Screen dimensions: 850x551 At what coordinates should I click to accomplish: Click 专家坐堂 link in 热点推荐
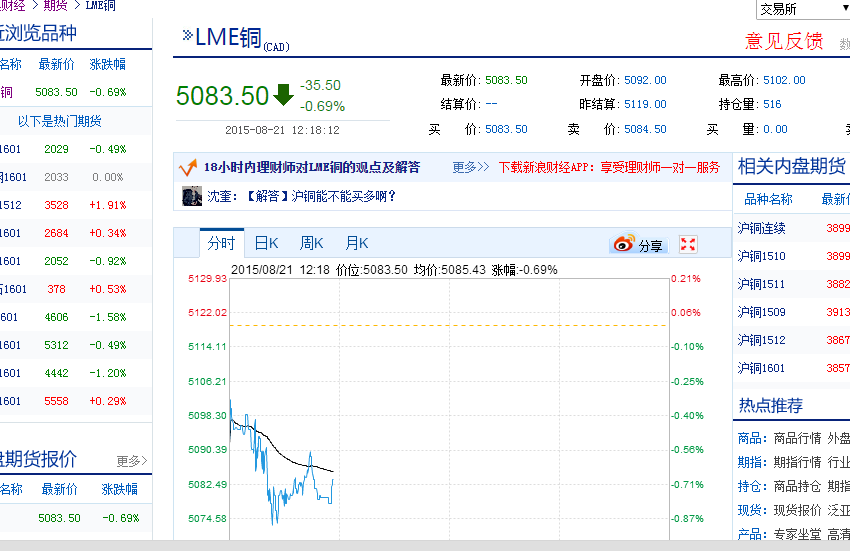pyautogui.click(x=797, y=534)
